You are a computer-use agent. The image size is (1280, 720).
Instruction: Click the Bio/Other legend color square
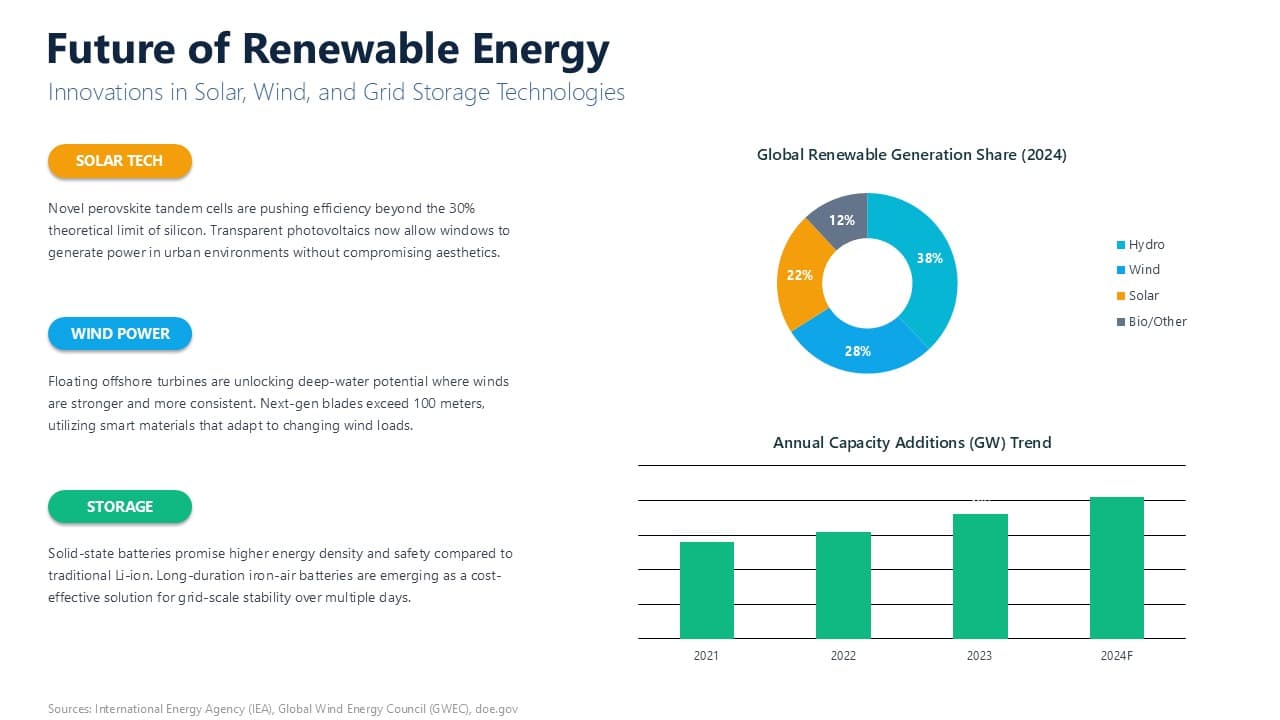point(1120,321)
